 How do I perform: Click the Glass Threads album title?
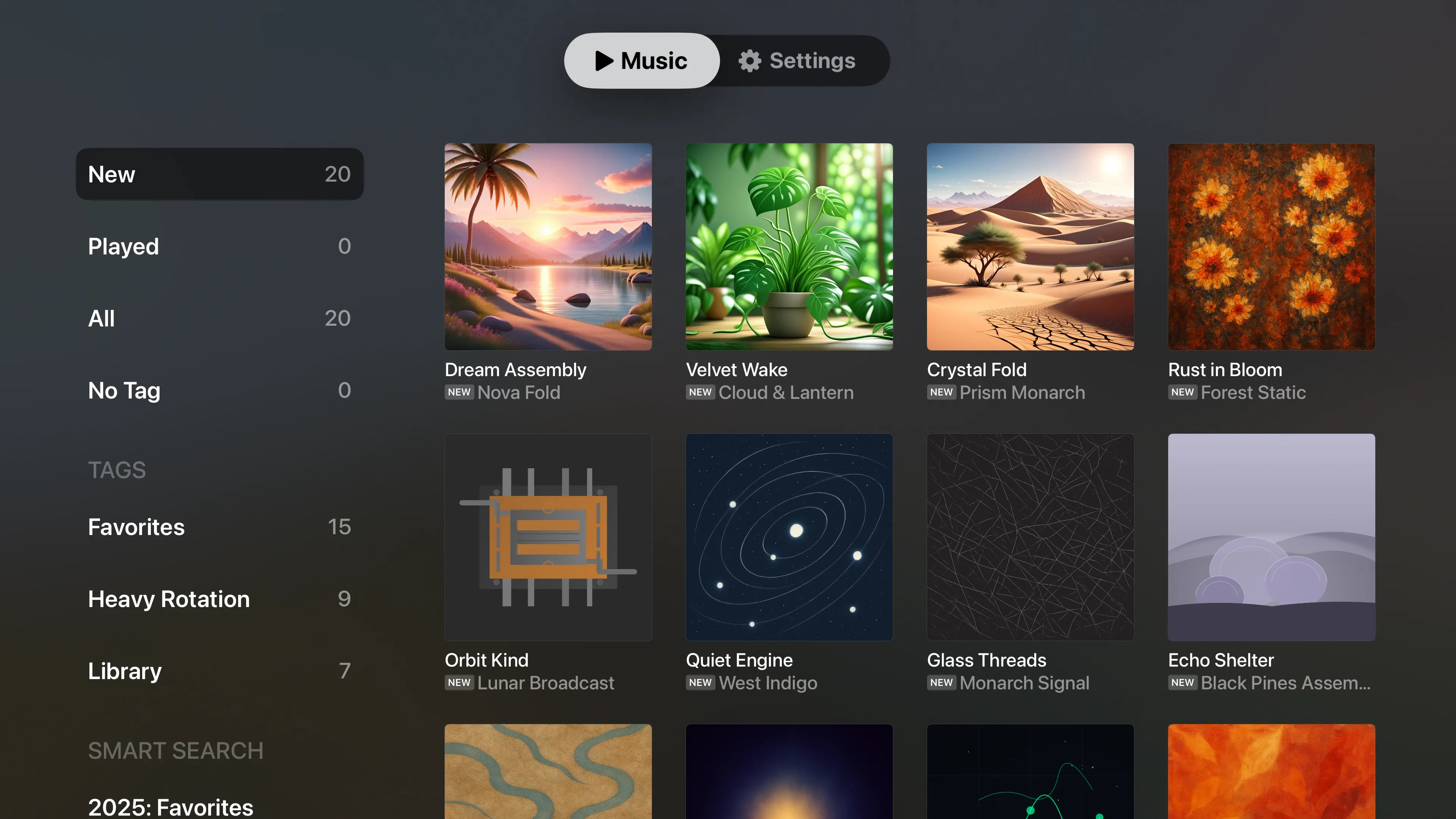[986, 660]
